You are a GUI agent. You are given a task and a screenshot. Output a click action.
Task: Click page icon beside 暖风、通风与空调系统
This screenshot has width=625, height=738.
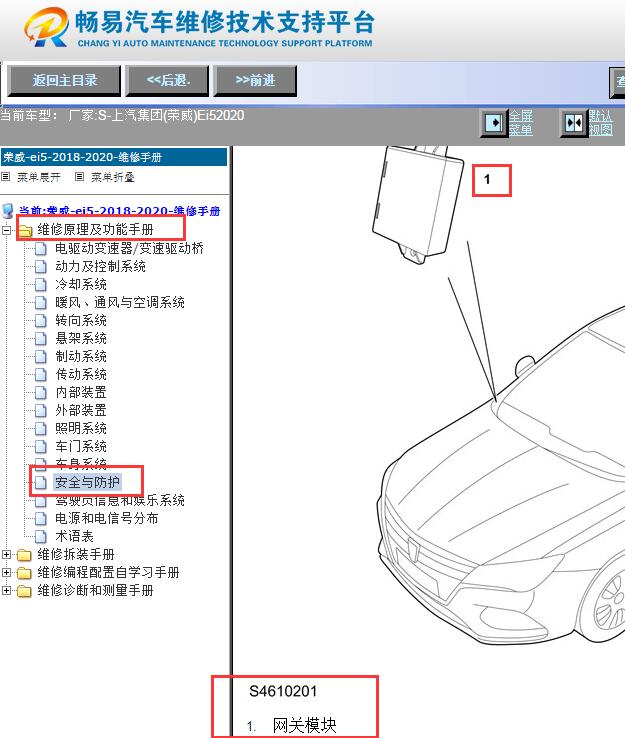point(41,303)
